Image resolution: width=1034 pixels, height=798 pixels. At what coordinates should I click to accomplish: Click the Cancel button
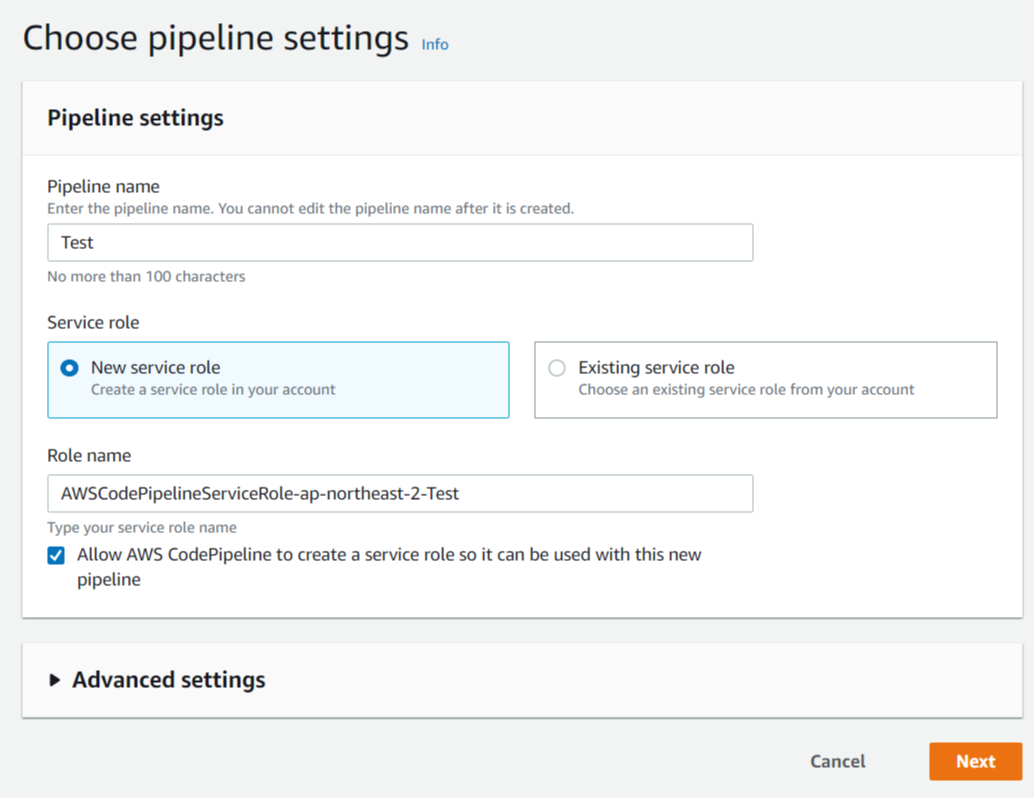click(x=837, y=762)
